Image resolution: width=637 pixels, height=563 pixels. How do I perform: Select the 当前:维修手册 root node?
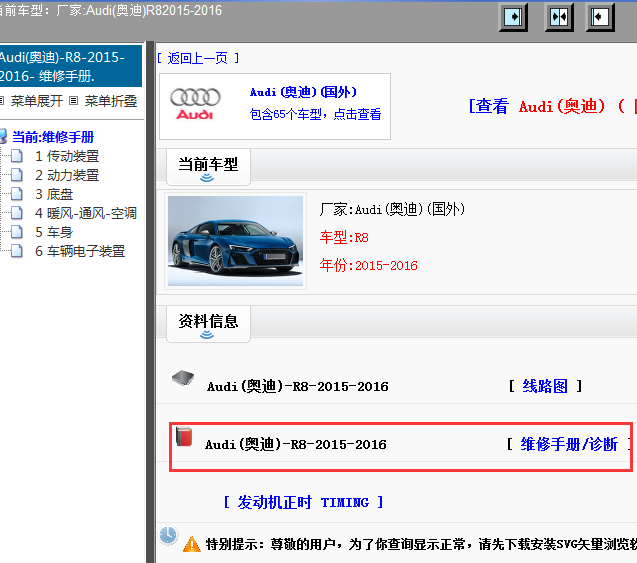pyautogui.click(x=53, y=137)
